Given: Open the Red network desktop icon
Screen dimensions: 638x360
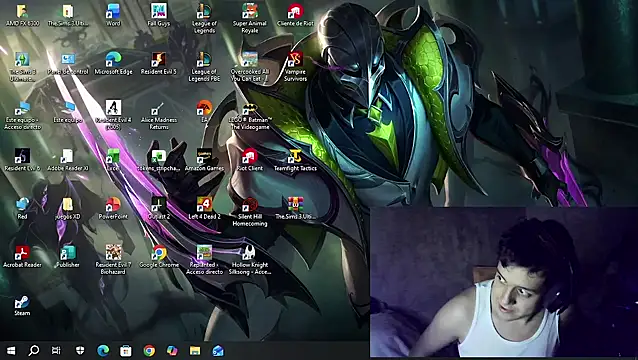Looking at the screenshot, I should 22,208.
